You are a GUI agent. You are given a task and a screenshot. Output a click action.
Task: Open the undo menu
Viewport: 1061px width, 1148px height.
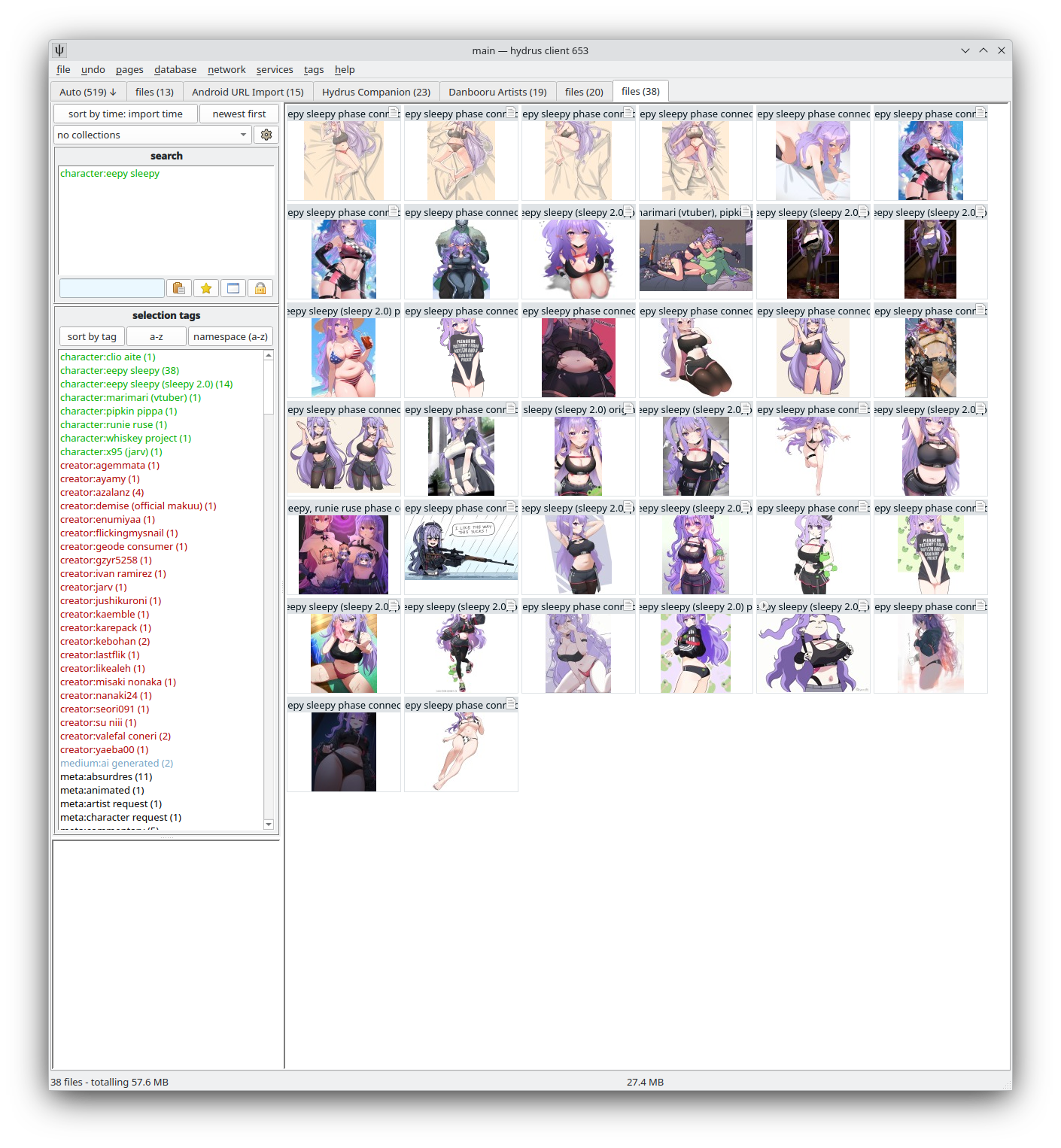point(93,69)
